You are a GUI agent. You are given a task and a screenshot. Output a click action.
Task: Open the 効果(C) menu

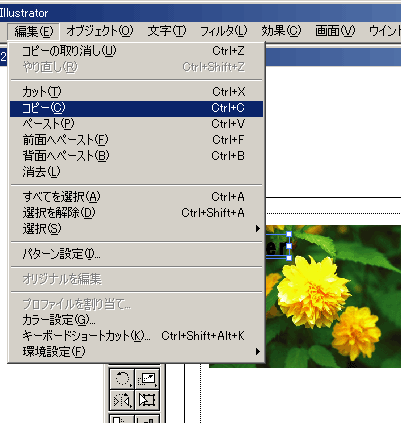281,31
